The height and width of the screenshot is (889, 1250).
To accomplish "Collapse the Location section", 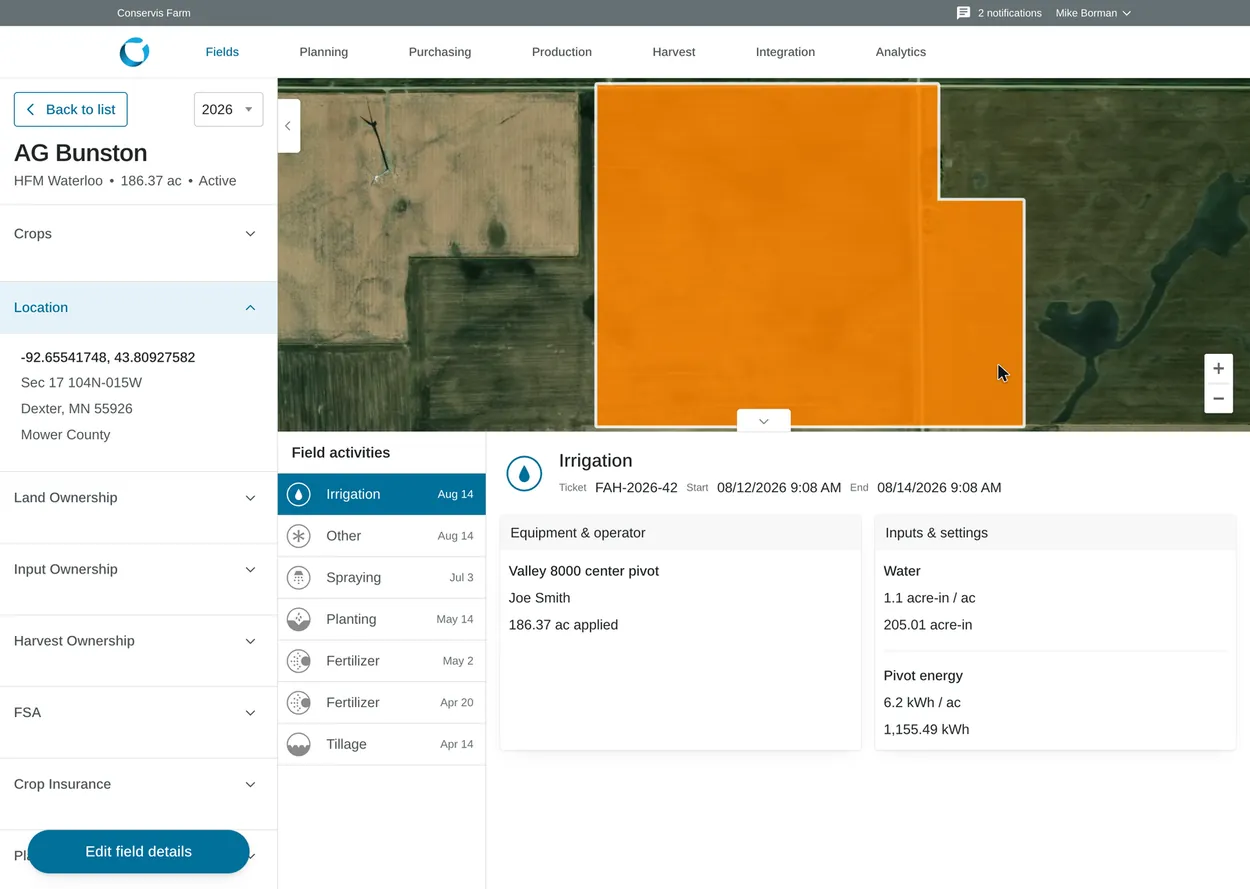I will (138, 308).
